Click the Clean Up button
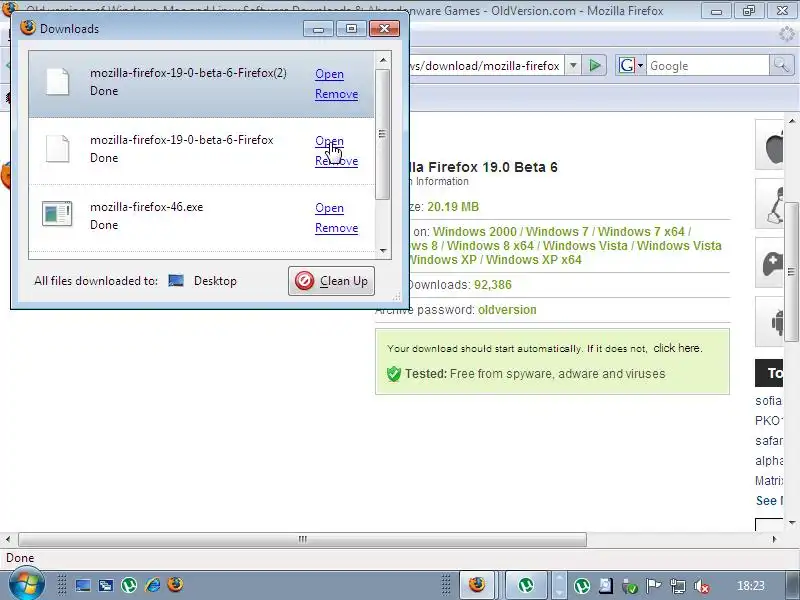Viewport: 800px width, 600px height. pos(331,281)
